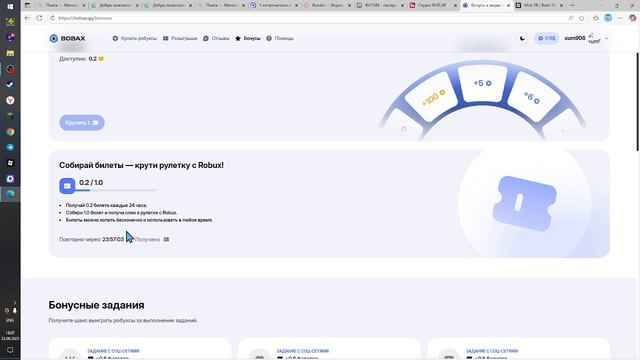Open 'Купить робуксы' navigation item

pos(135,38)
